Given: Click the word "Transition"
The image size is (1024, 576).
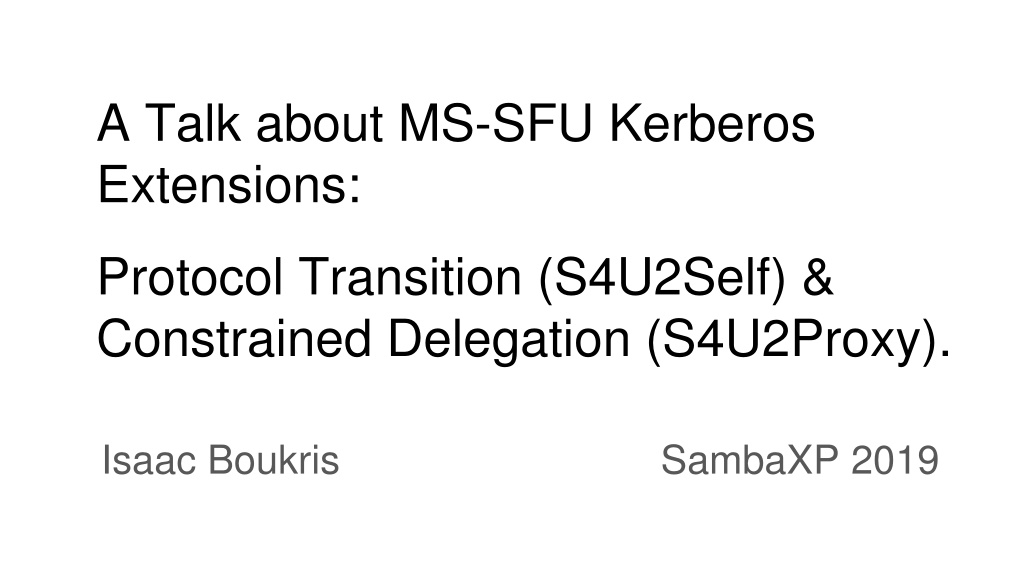Looking at the screenshot, I should [x=410, y=277].
